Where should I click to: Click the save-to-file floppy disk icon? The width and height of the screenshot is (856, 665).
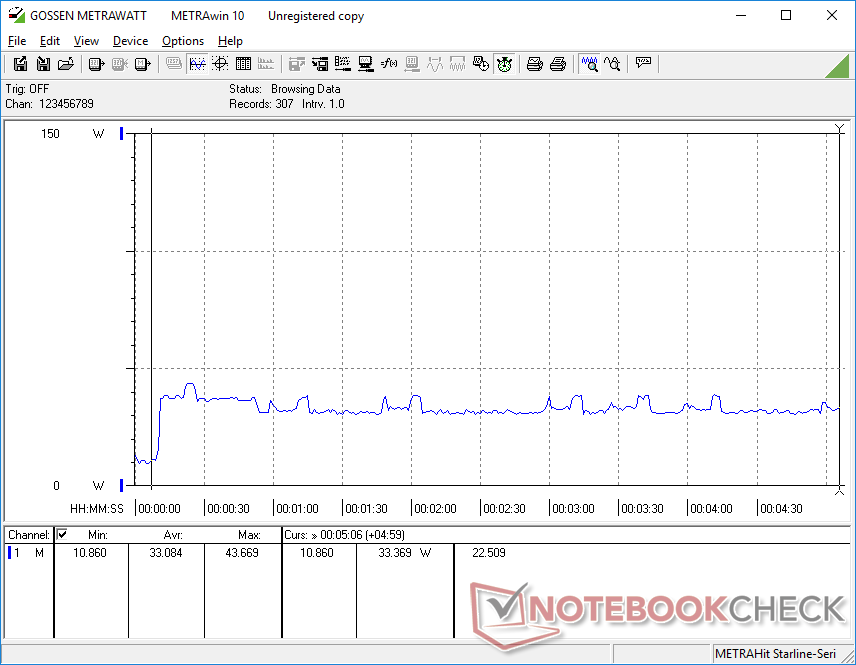click(20, 64)
